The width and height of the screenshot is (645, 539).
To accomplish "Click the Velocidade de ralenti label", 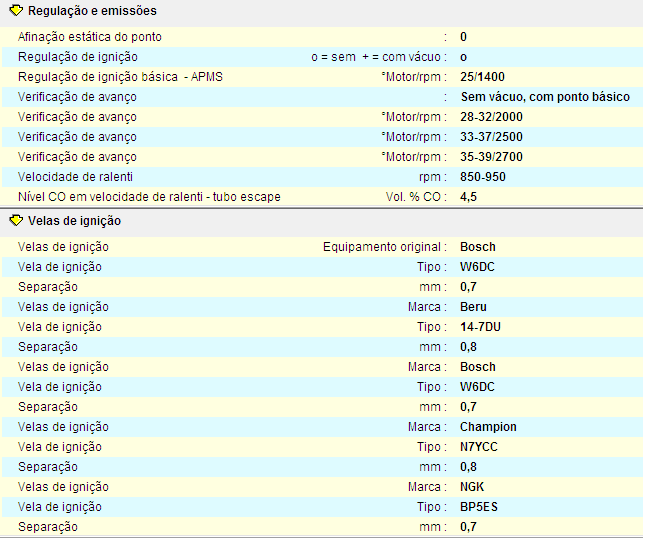I will click(75, 177).
